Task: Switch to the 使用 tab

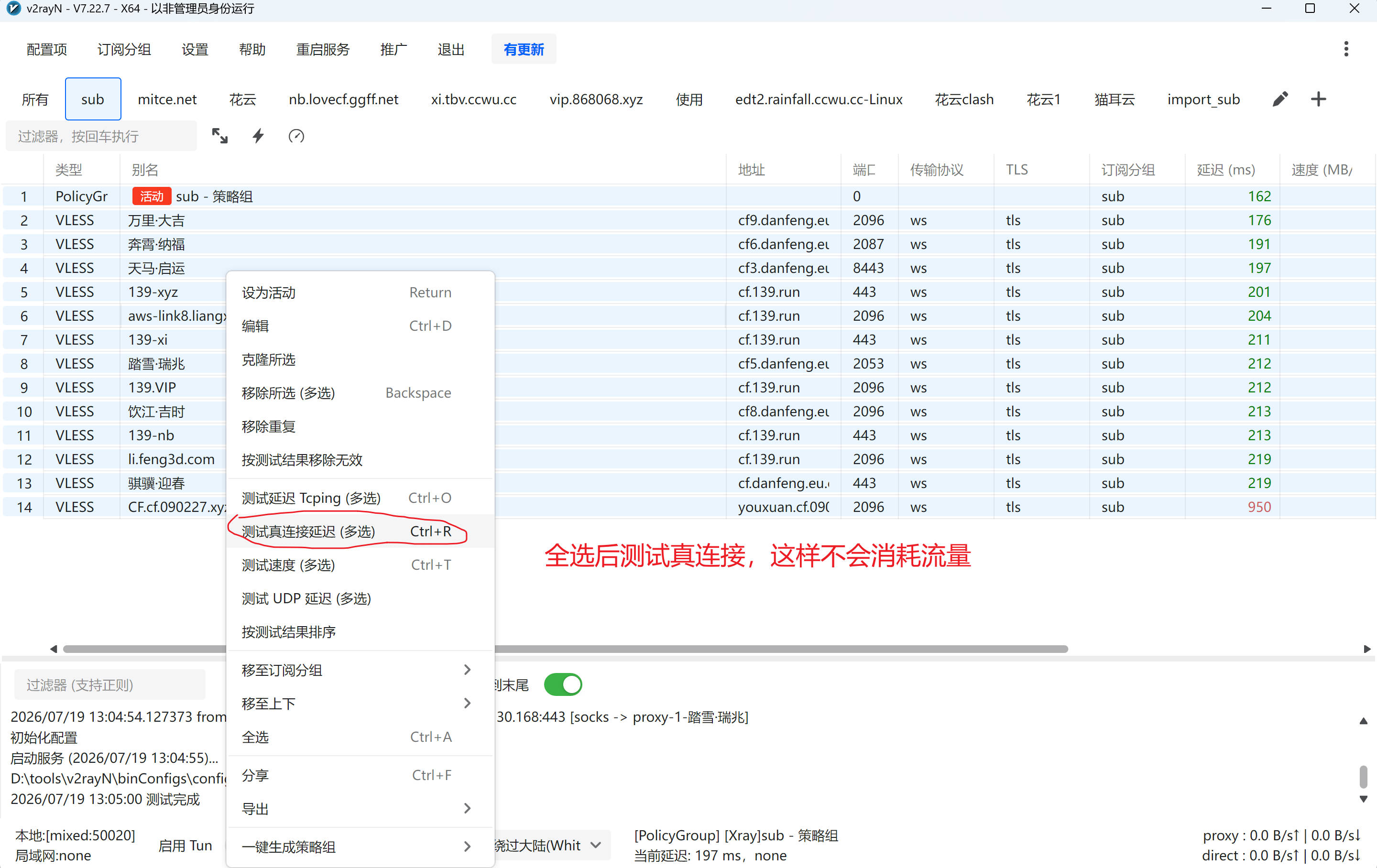Action: [689, 99]
